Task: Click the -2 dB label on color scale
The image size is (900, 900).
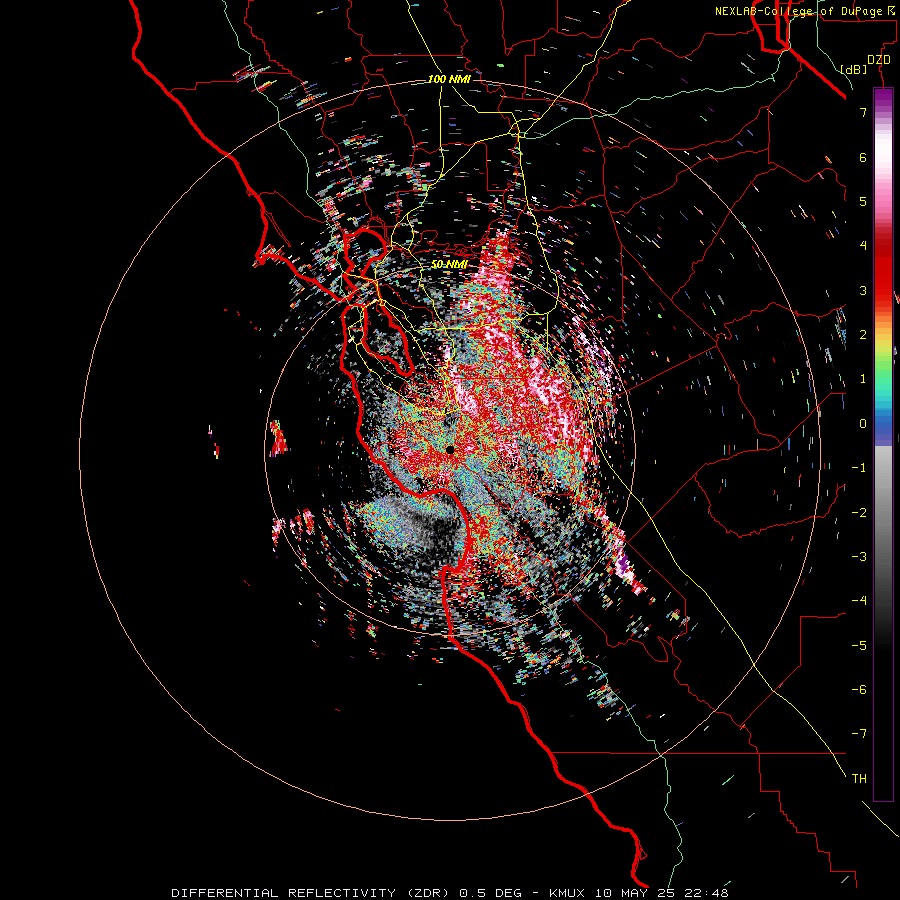Action: tap(859, 512)
